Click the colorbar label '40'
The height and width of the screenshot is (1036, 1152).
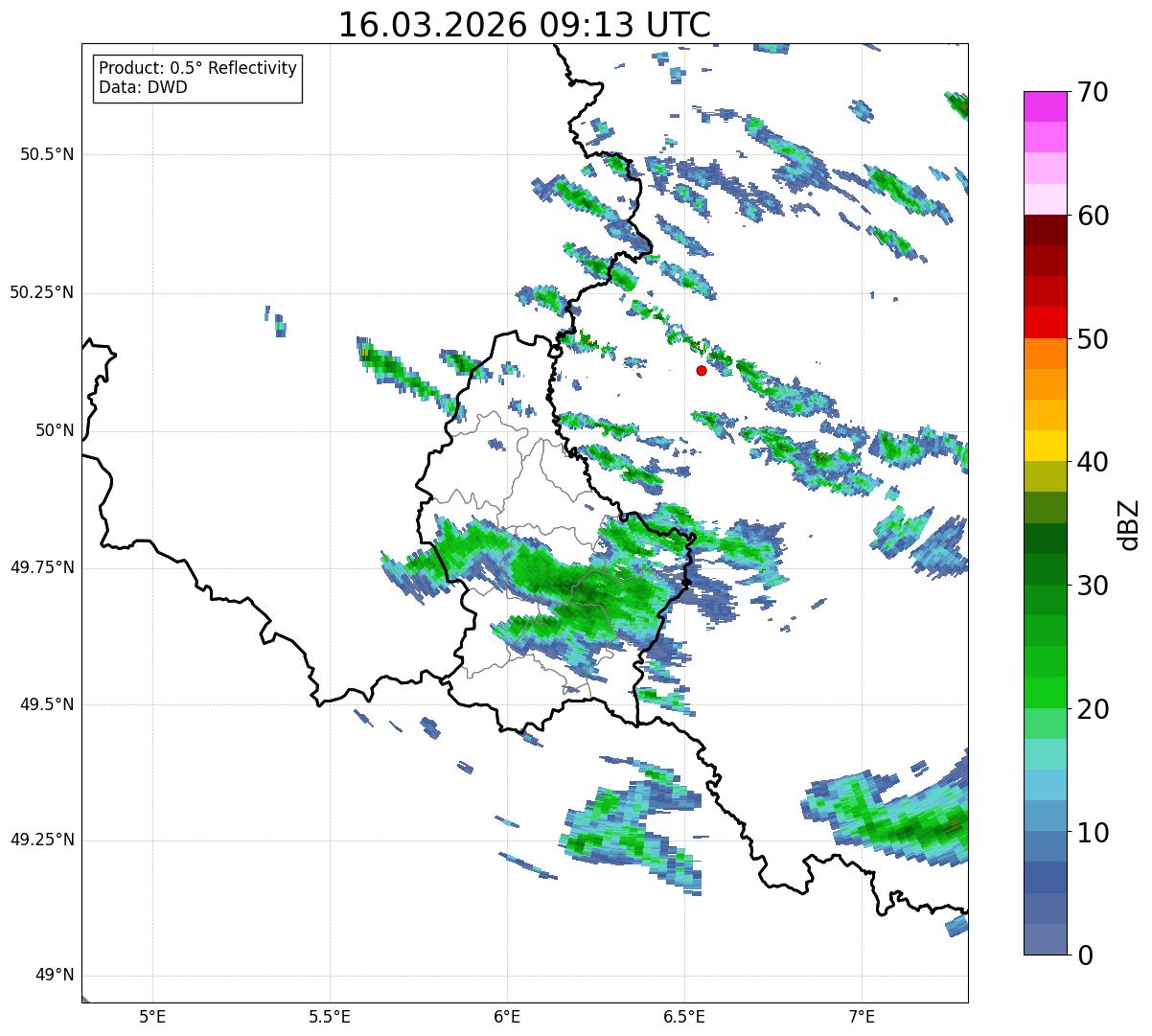point(1093,462)
